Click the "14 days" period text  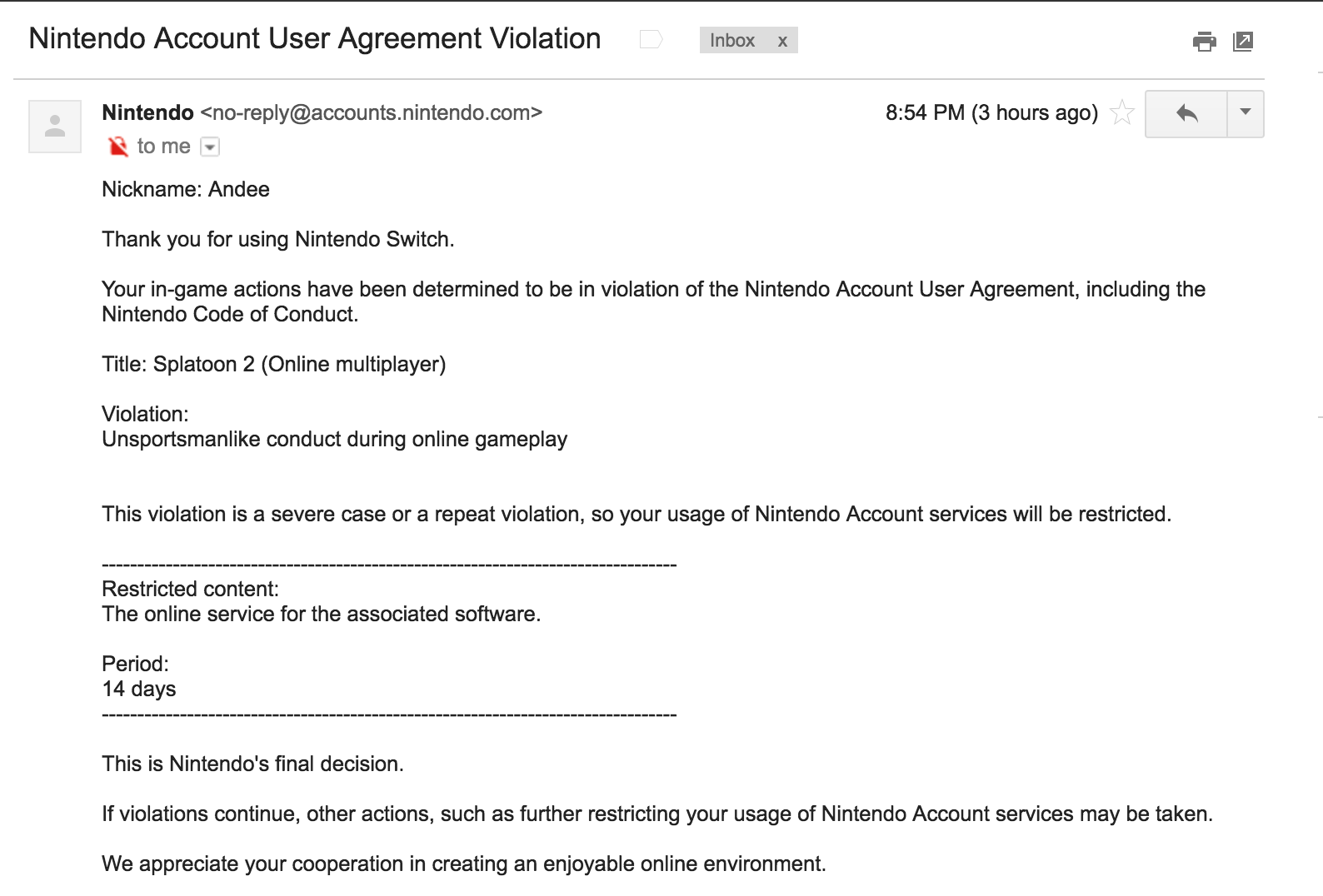(139, 689)
